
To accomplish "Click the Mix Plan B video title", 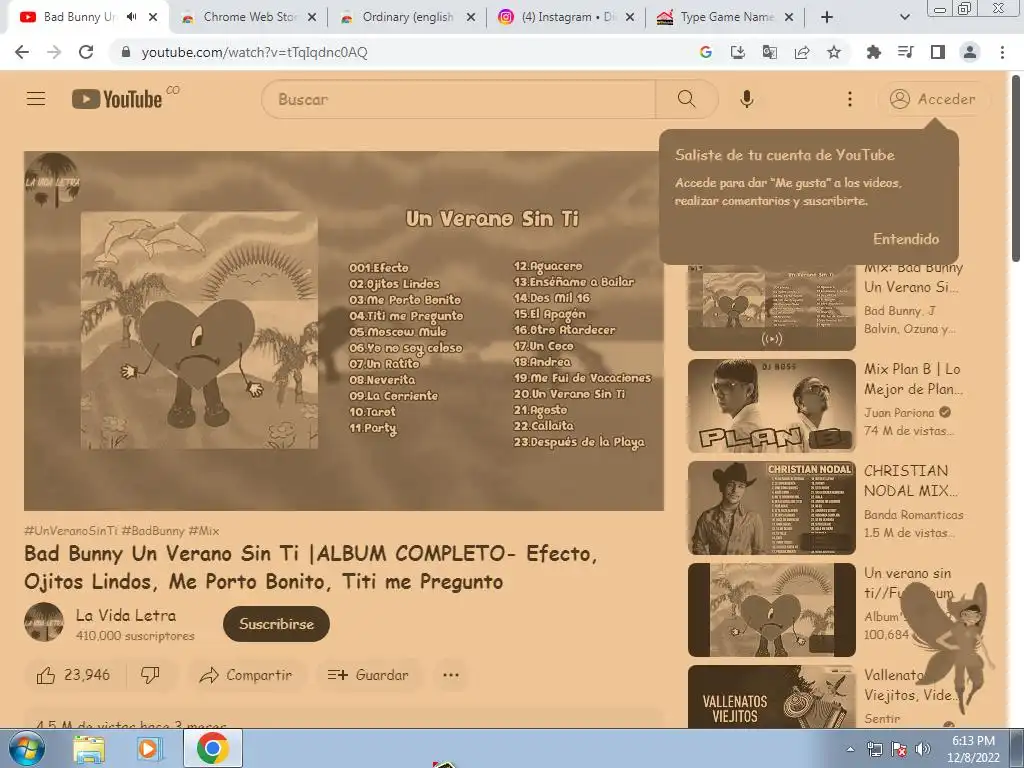I will (x=912, y=379).
